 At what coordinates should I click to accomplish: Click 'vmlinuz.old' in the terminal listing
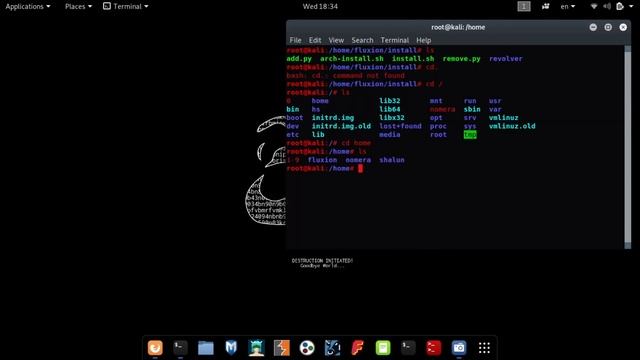512,126
